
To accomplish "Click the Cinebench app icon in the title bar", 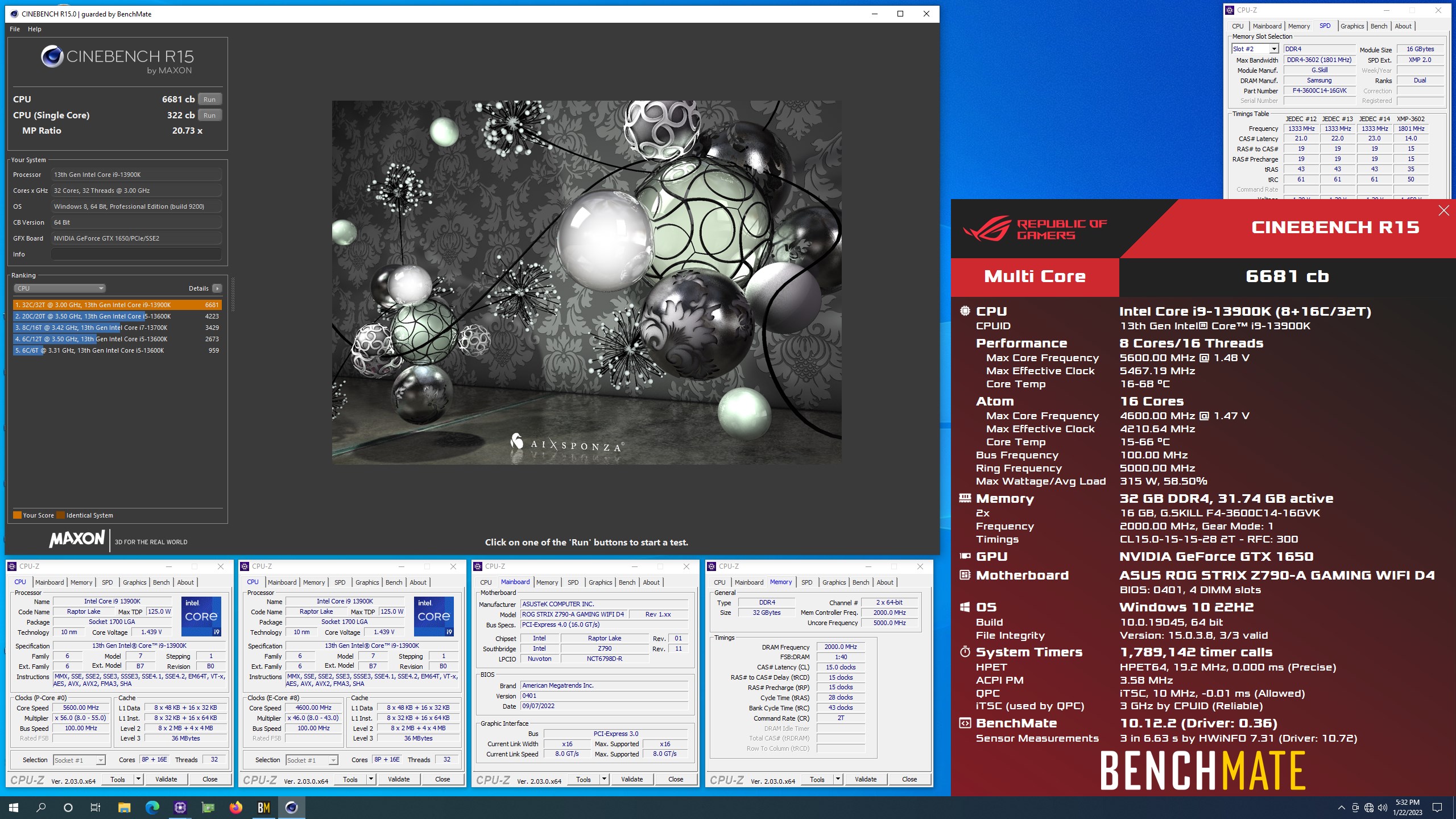I will click(14, 14).
